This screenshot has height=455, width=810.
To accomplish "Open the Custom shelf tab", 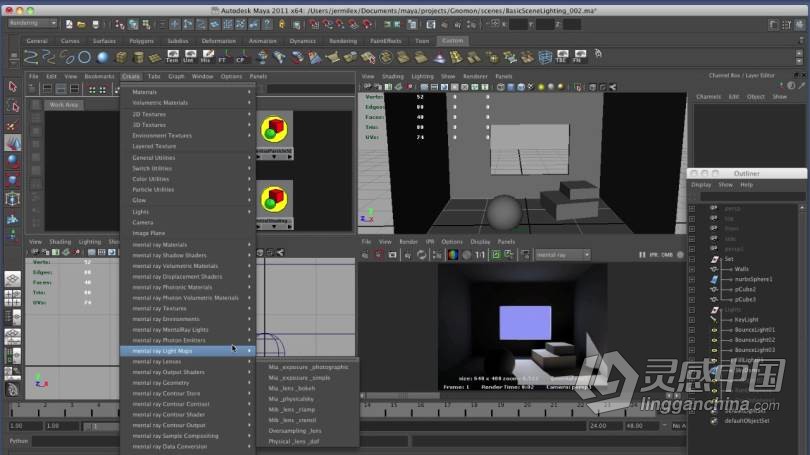I will coord(452,40).
